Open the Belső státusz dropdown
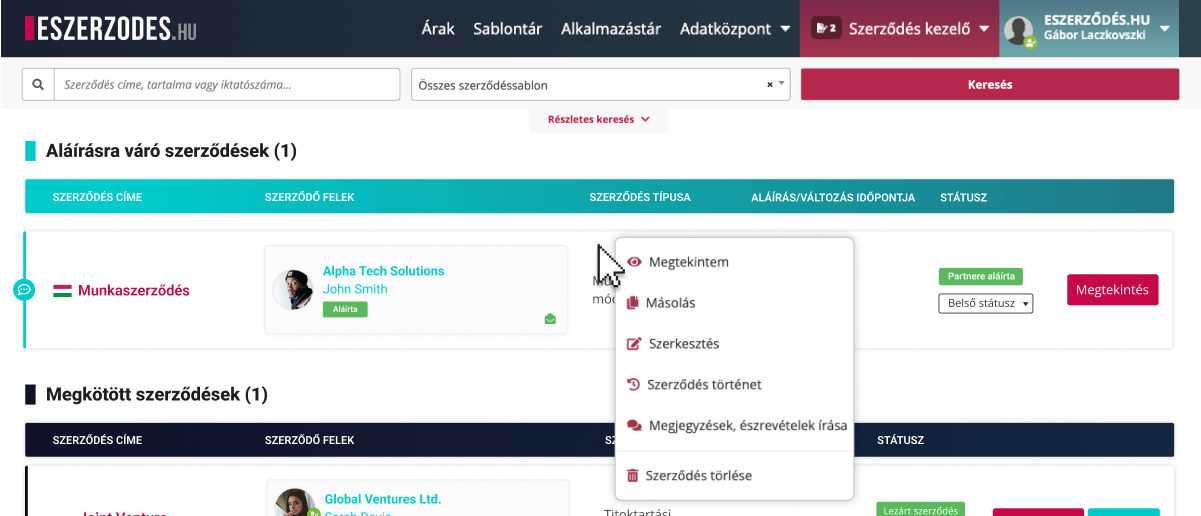 985,303
